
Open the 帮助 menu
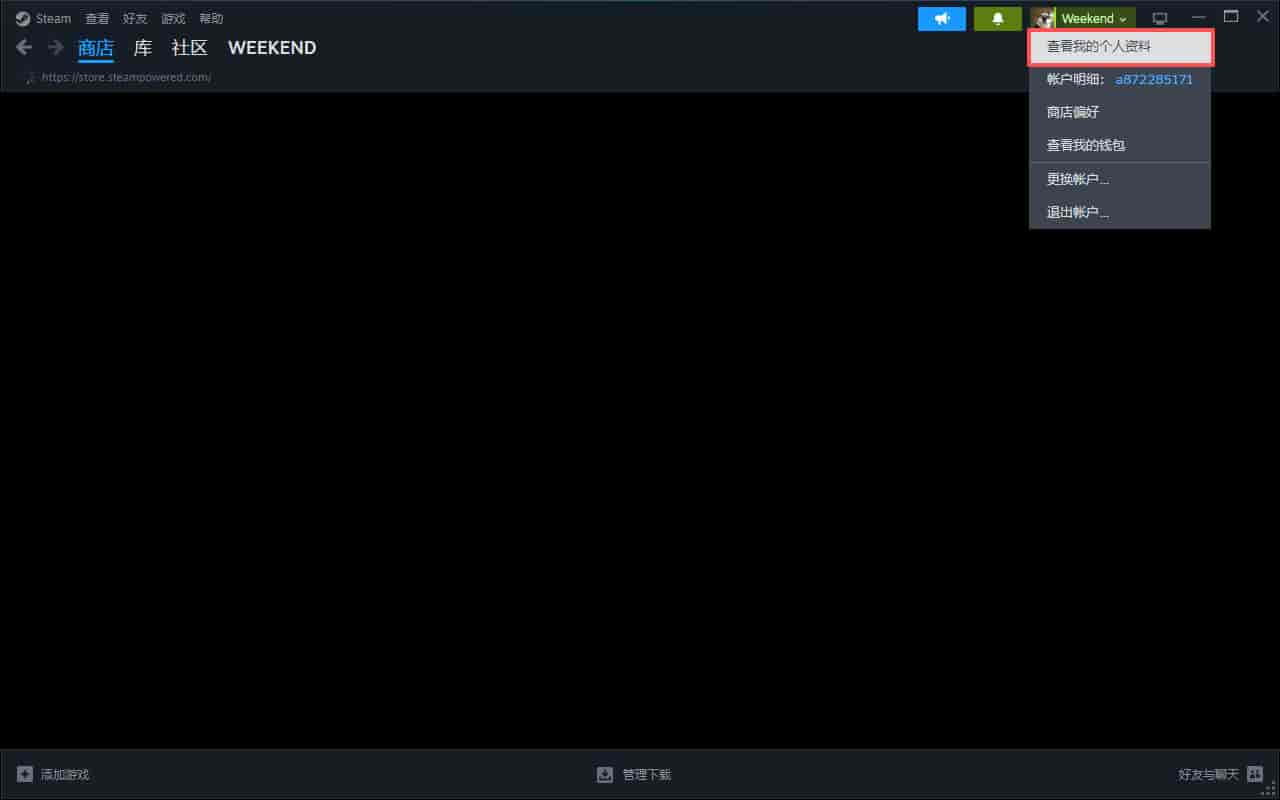click(211, 19)
